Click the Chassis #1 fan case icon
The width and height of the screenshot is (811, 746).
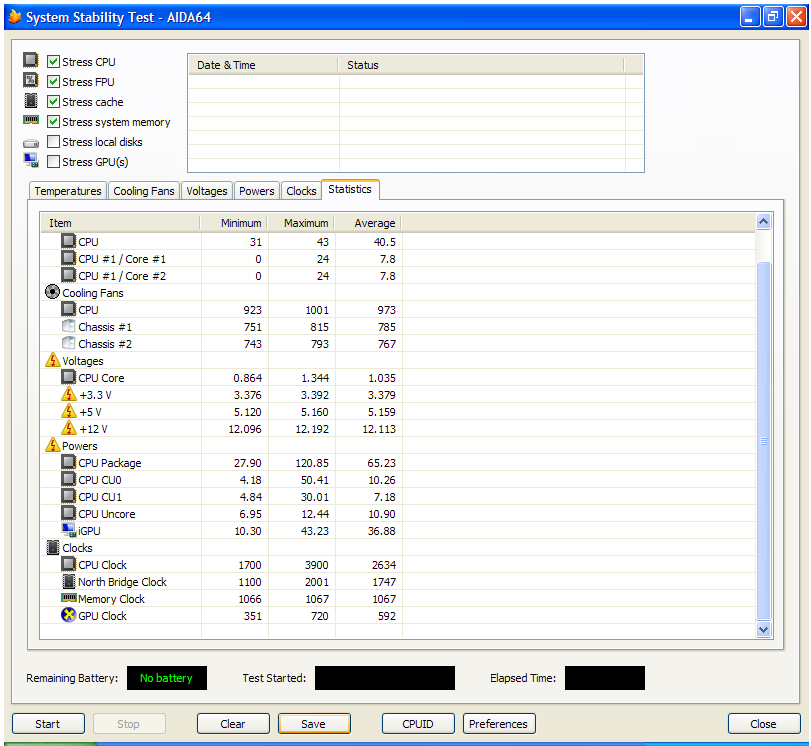point(68,326)
